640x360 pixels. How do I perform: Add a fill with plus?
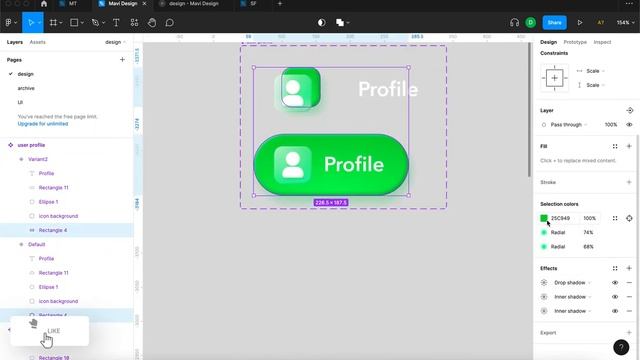pos(629,146)
